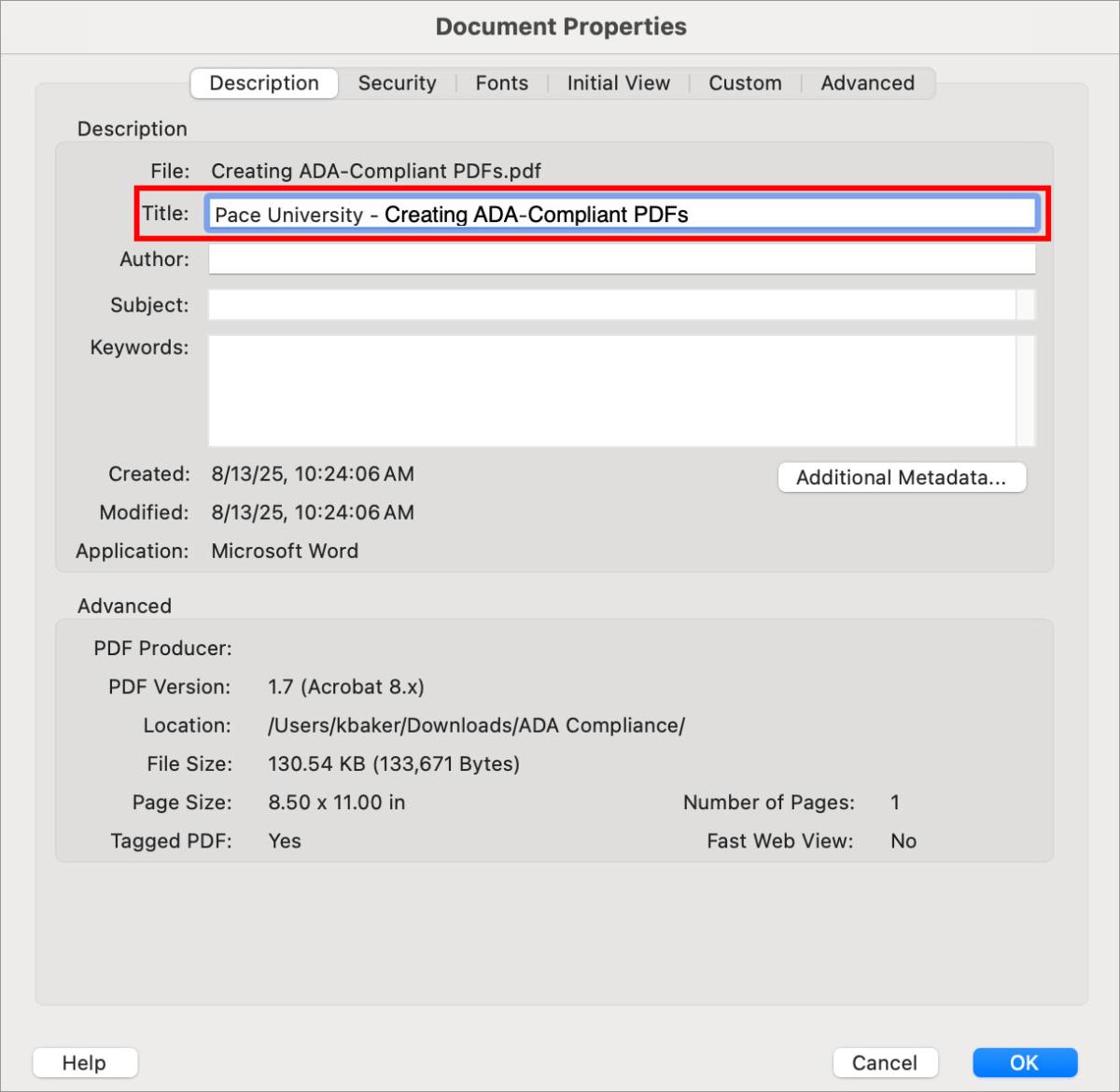Screen dimensions: 1120x1092
Task: Confirm changes with the OK button
Action: click(1025, 1062)
